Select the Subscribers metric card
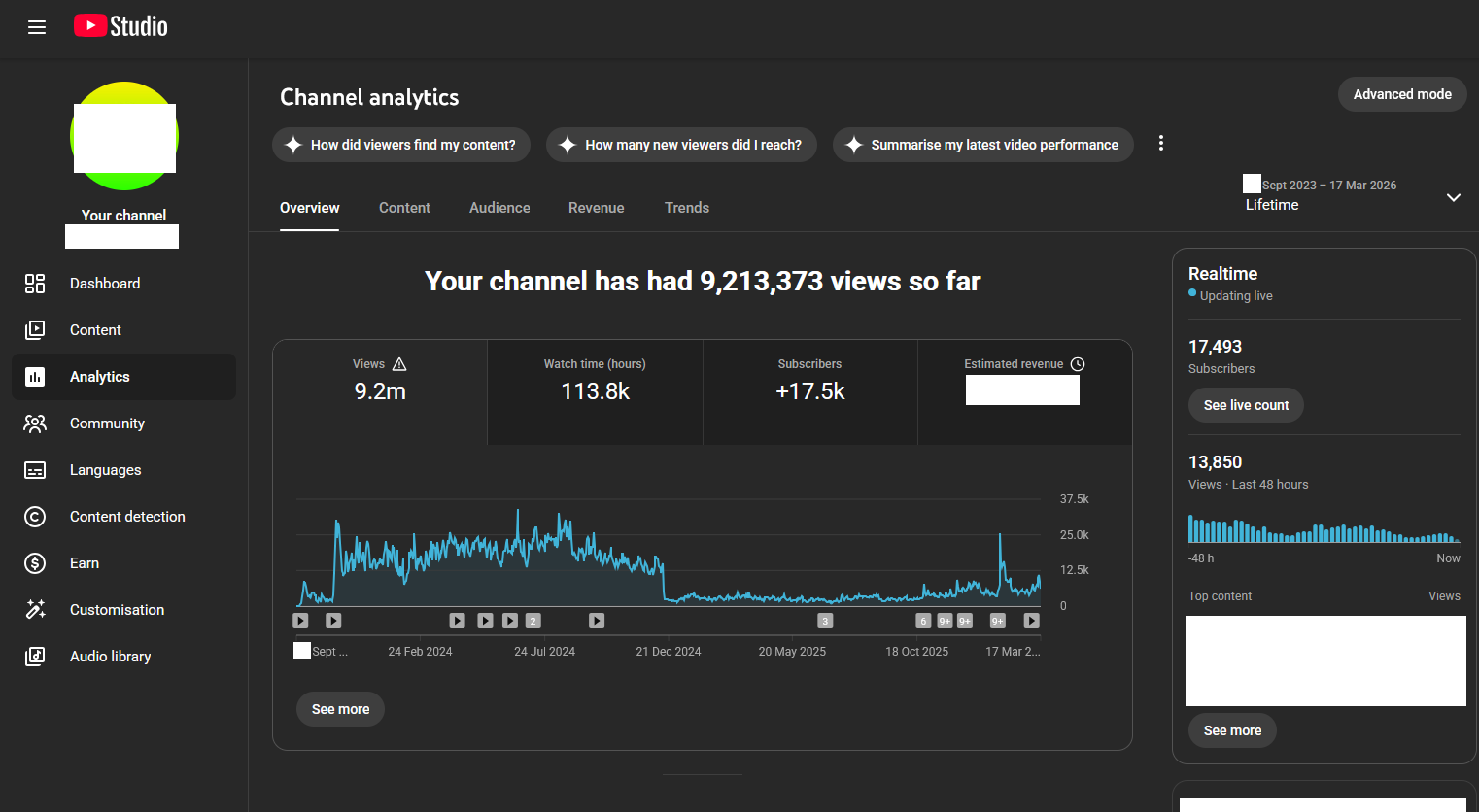 coord(810,392)
